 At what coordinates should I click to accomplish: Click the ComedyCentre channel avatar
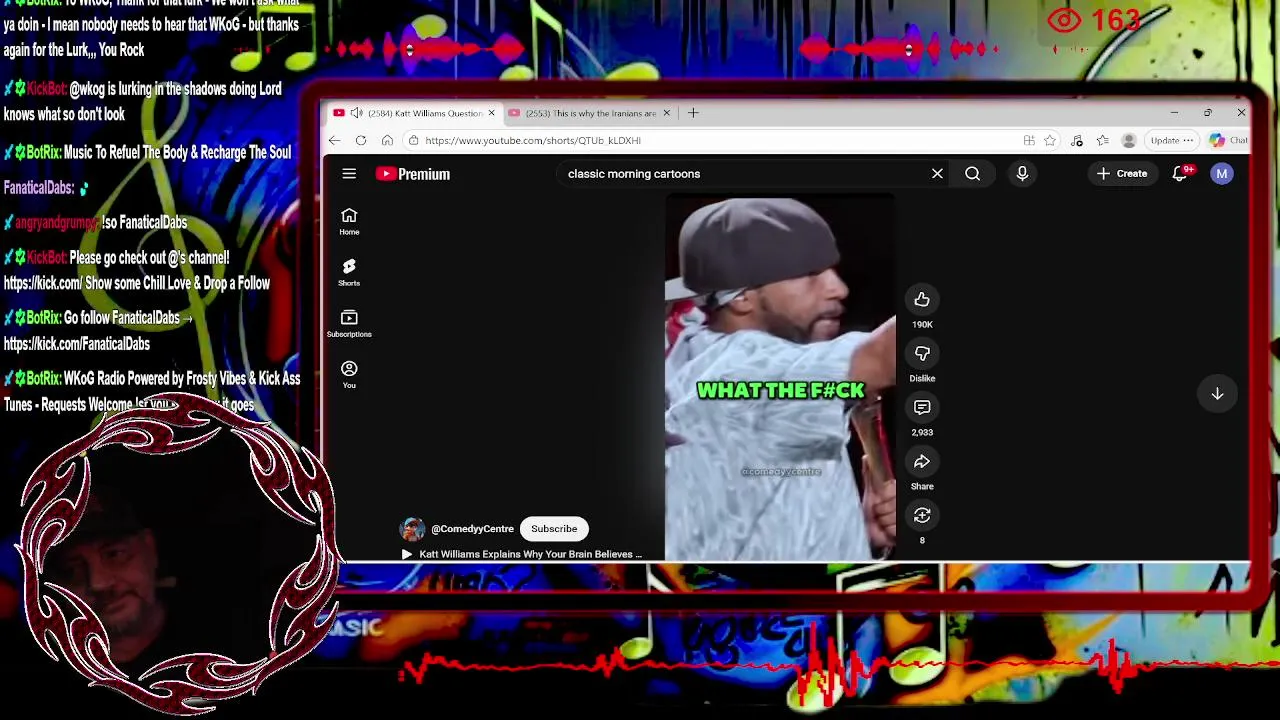coord(412,529)
